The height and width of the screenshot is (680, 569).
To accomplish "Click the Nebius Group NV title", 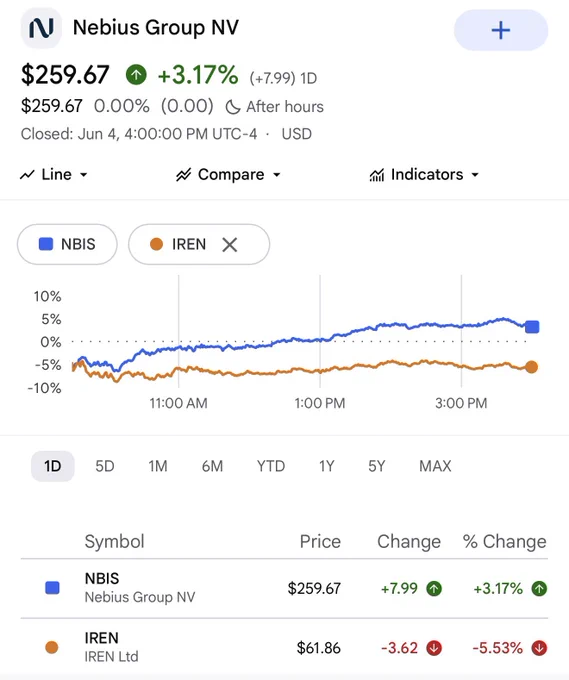I will [x=156, y=27].
